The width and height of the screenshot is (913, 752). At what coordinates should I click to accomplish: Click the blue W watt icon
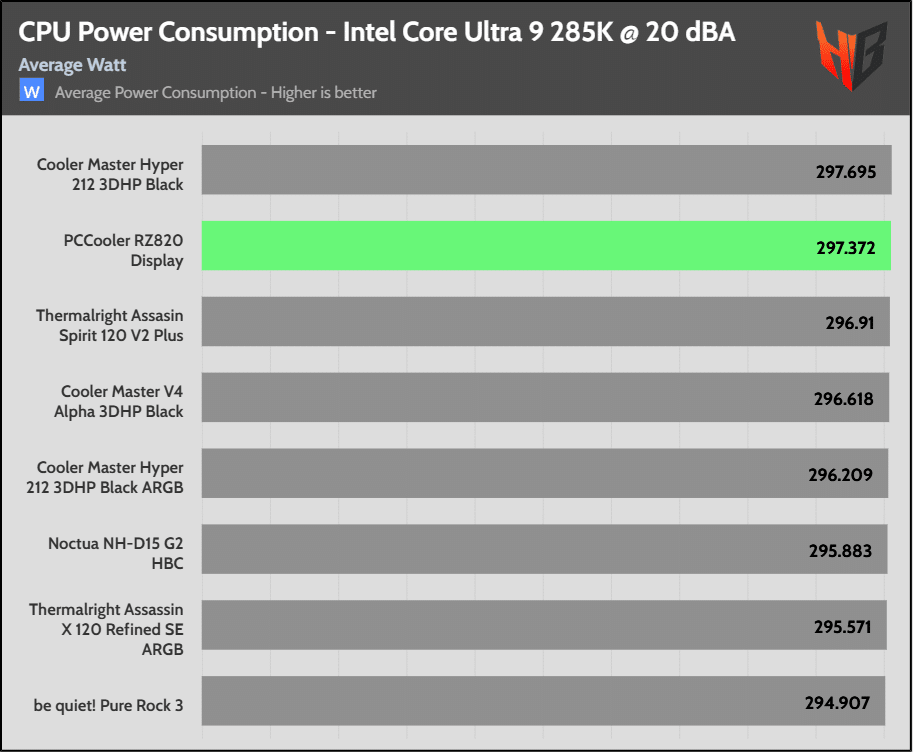tap(32, 92)
